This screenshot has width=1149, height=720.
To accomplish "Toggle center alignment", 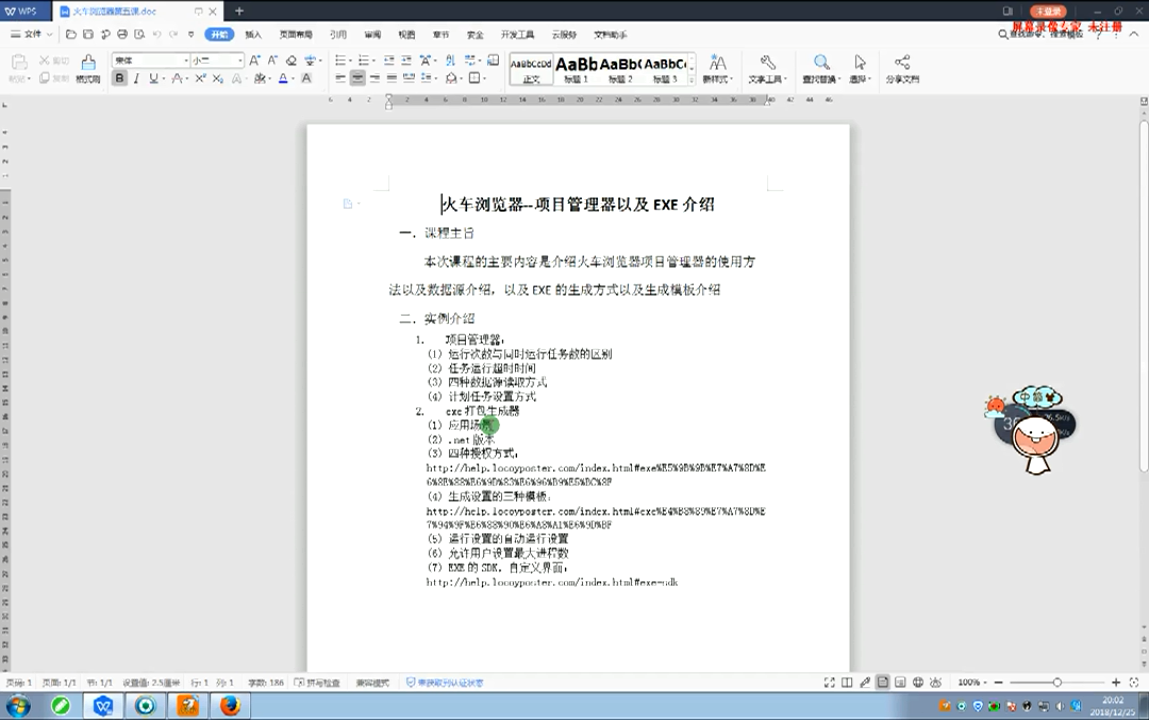I will pyautogui.click(x=358, y=78).
